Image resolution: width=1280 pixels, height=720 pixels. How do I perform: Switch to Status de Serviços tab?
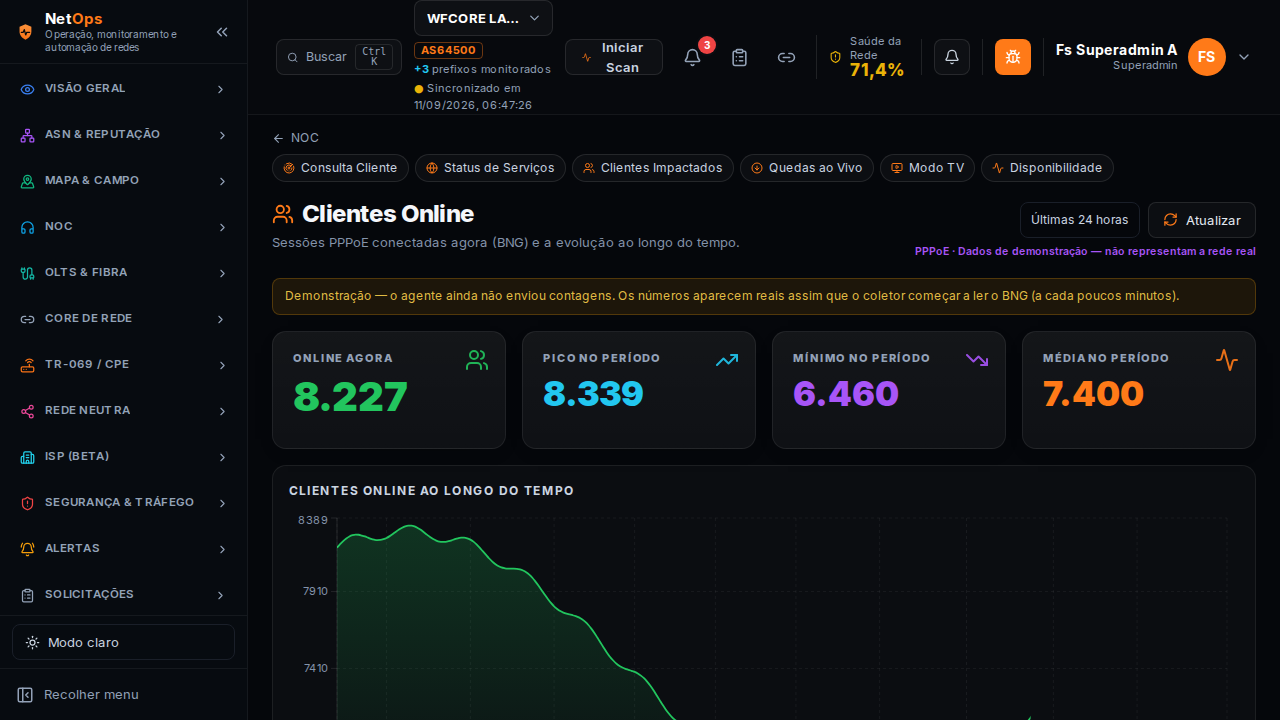(x=491, y=168)
